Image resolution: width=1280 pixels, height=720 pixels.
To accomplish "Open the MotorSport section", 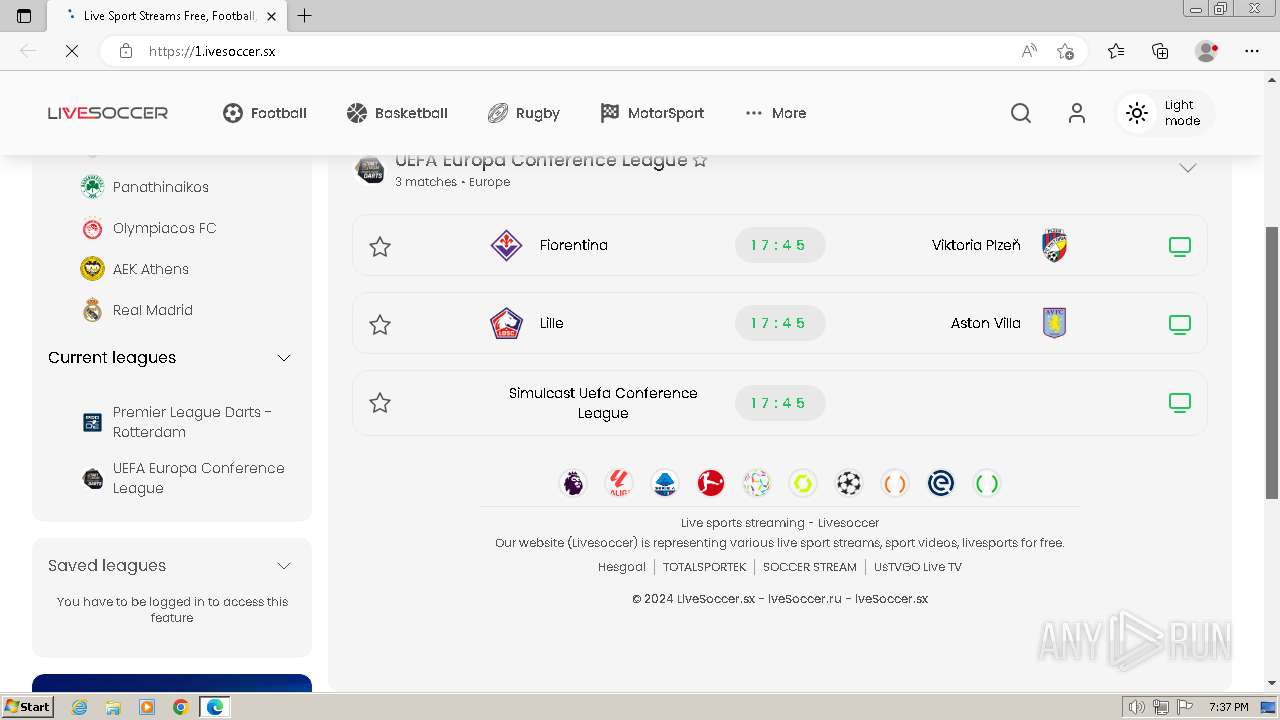I will [x=652, y=113].
